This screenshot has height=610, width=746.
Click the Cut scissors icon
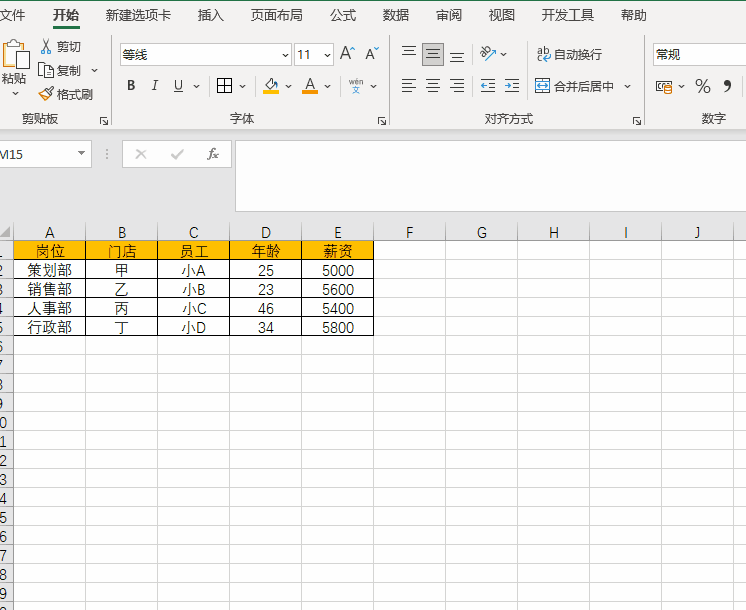click(x=46, y=46)
